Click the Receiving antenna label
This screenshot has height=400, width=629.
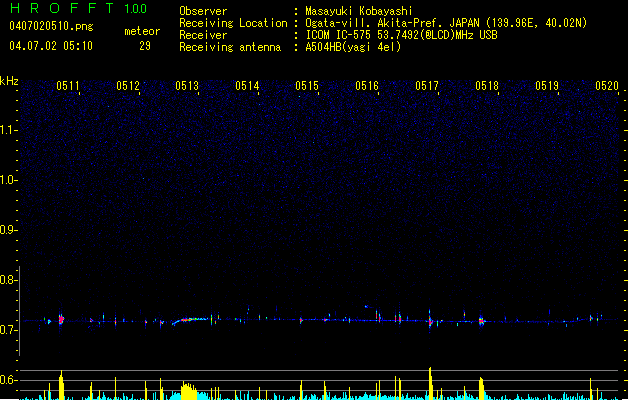[x=230, y=47]
